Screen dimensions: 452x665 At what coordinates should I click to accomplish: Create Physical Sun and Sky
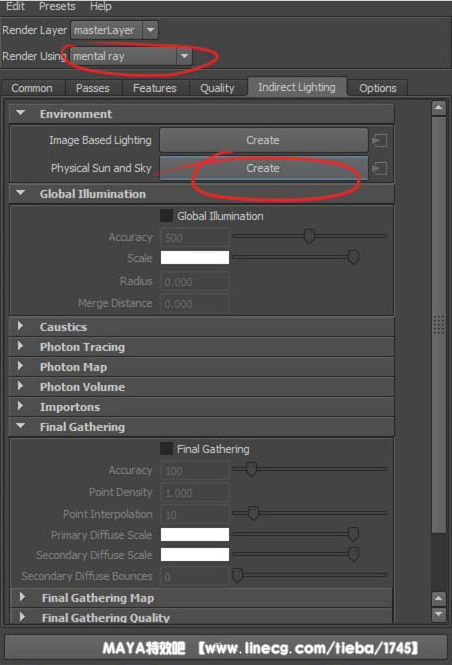coord(263,168)
